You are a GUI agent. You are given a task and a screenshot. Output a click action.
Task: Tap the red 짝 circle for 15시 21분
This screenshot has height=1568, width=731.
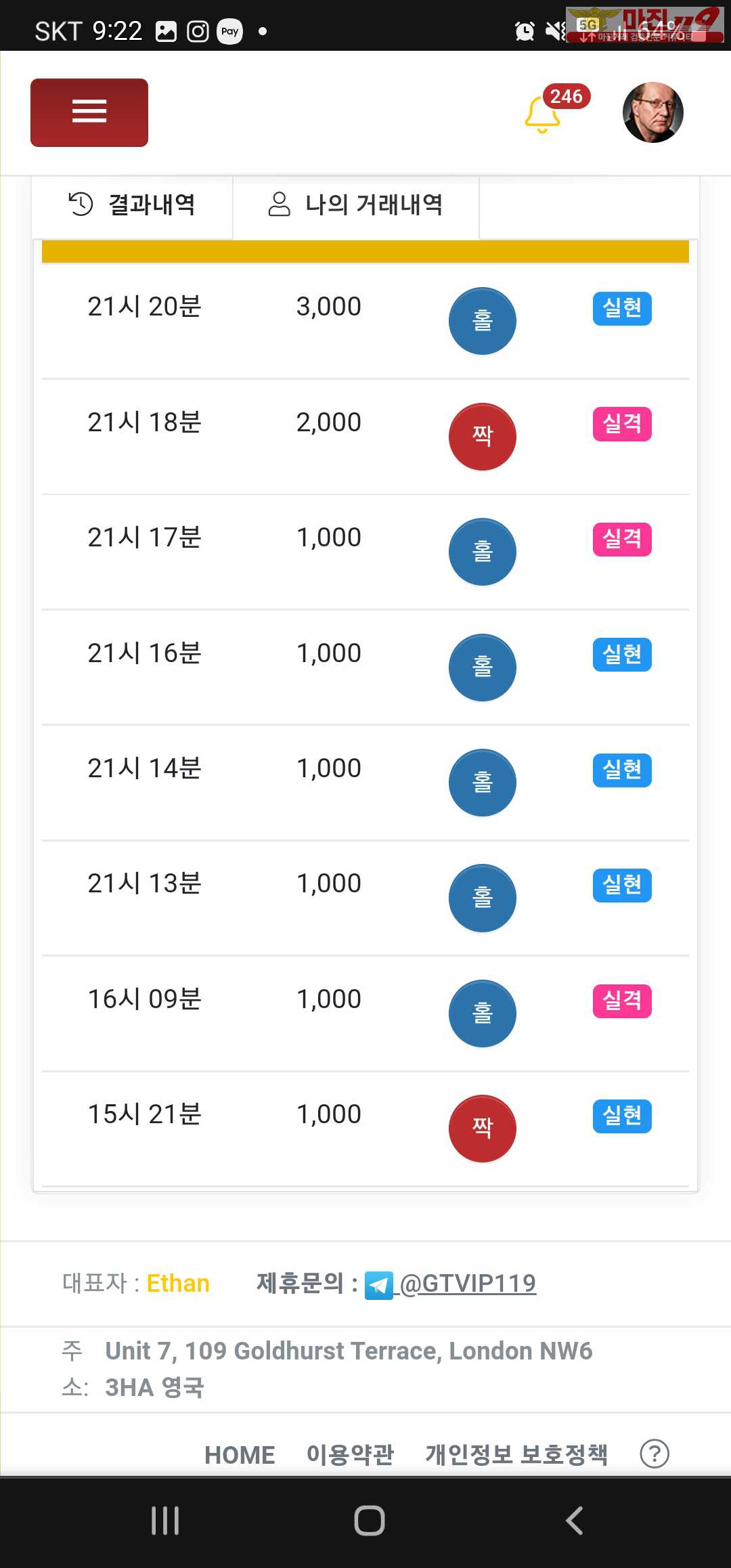pos(482,1129)
